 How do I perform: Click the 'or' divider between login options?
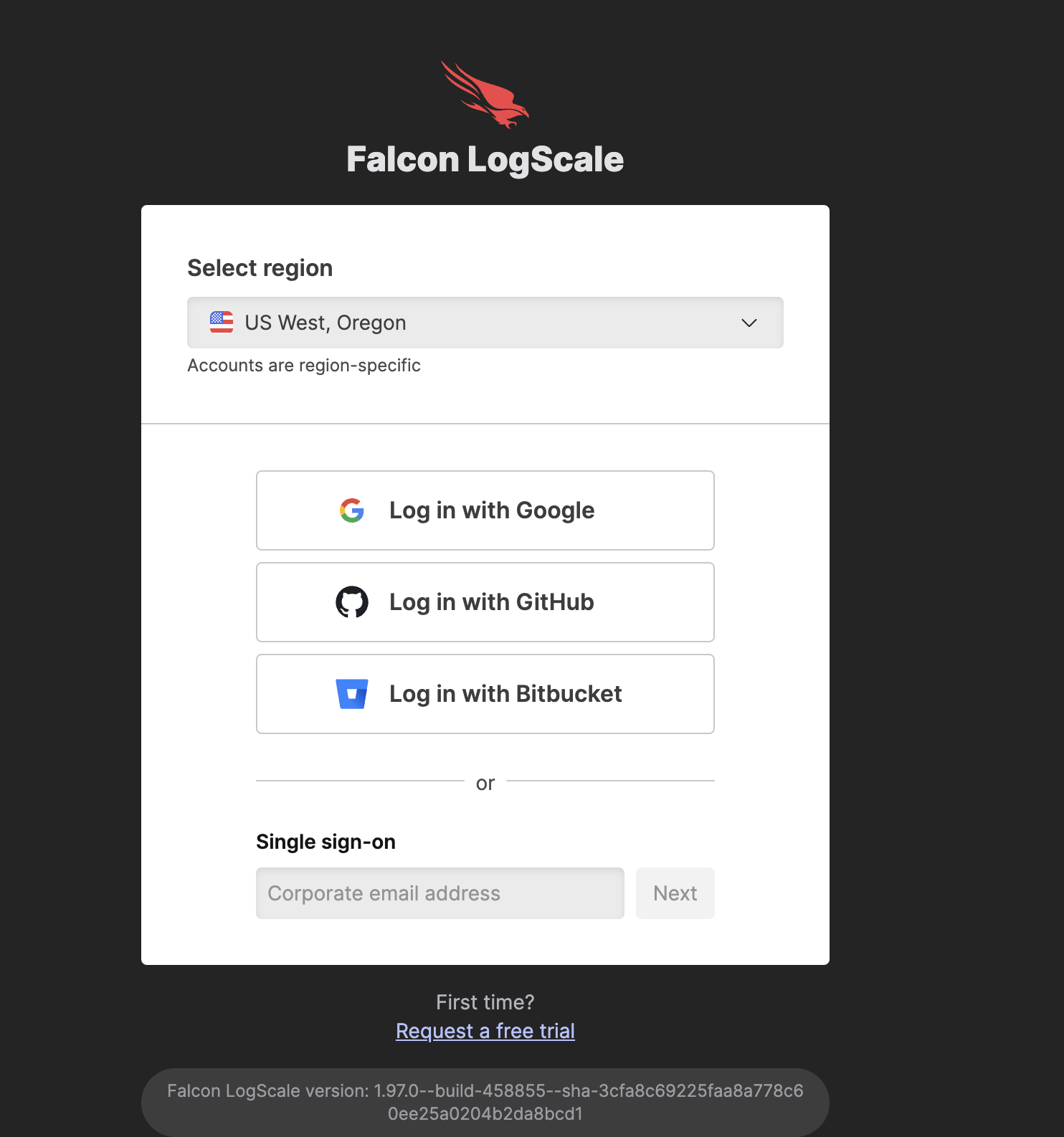(485, 782)
